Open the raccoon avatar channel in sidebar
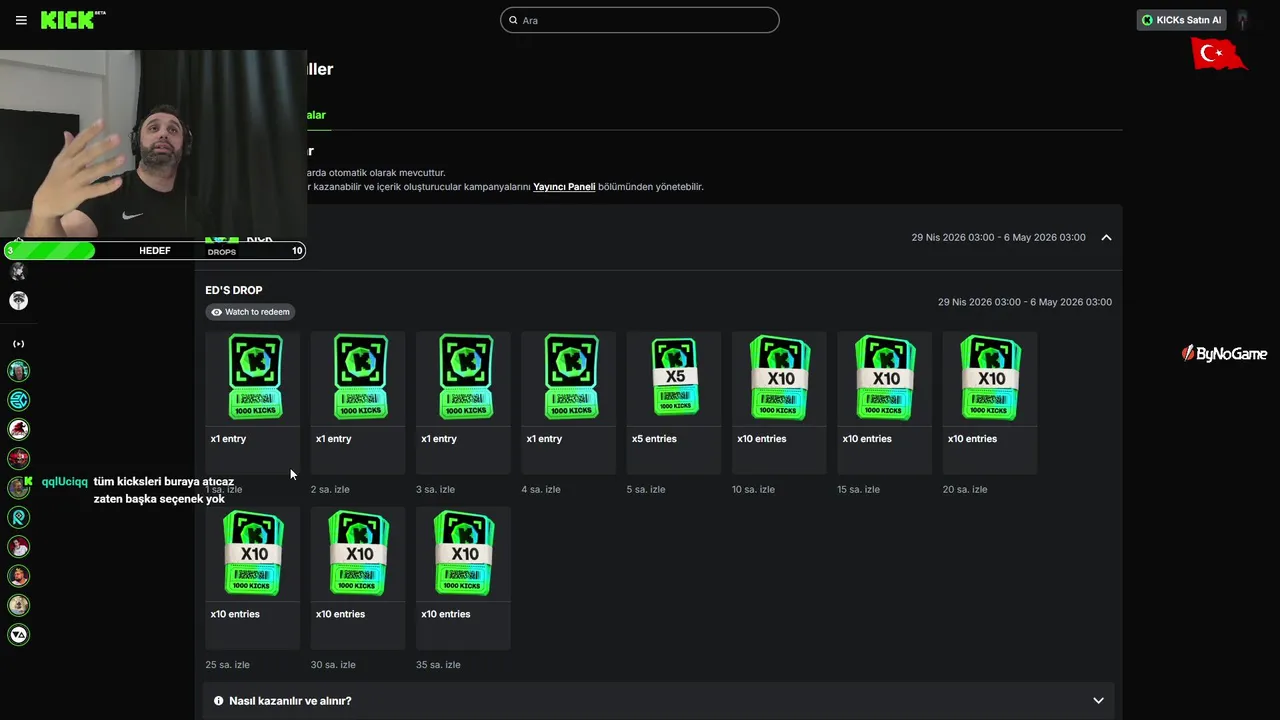 [18, 300]
